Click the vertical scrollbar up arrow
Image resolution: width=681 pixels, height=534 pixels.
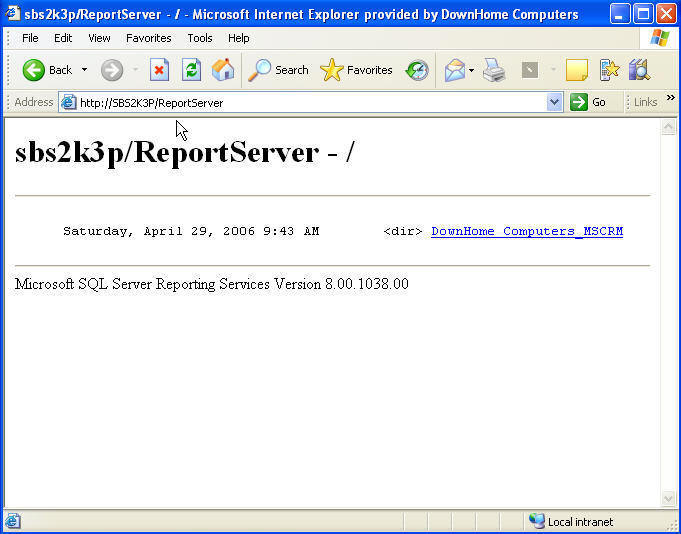pos(668,127)
